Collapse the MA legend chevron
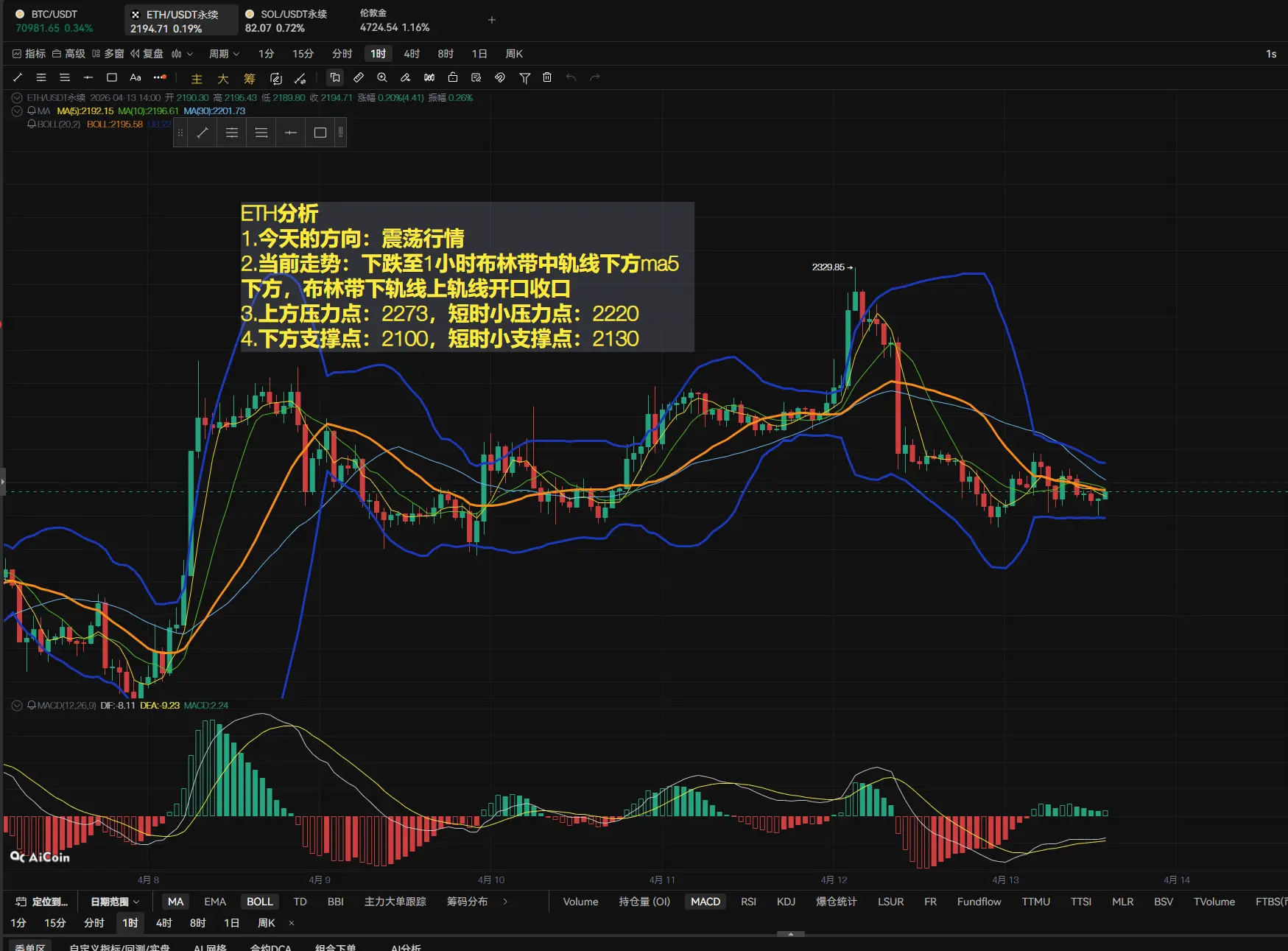The width and height of the screenshot is (1288, 951). coord(17,111)
